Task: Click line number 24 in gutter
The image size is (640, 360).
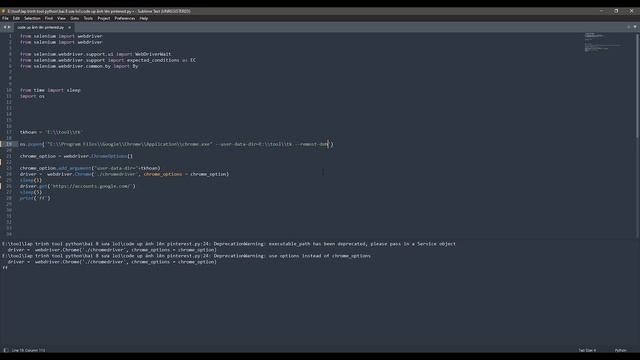Action: [9, 174]
